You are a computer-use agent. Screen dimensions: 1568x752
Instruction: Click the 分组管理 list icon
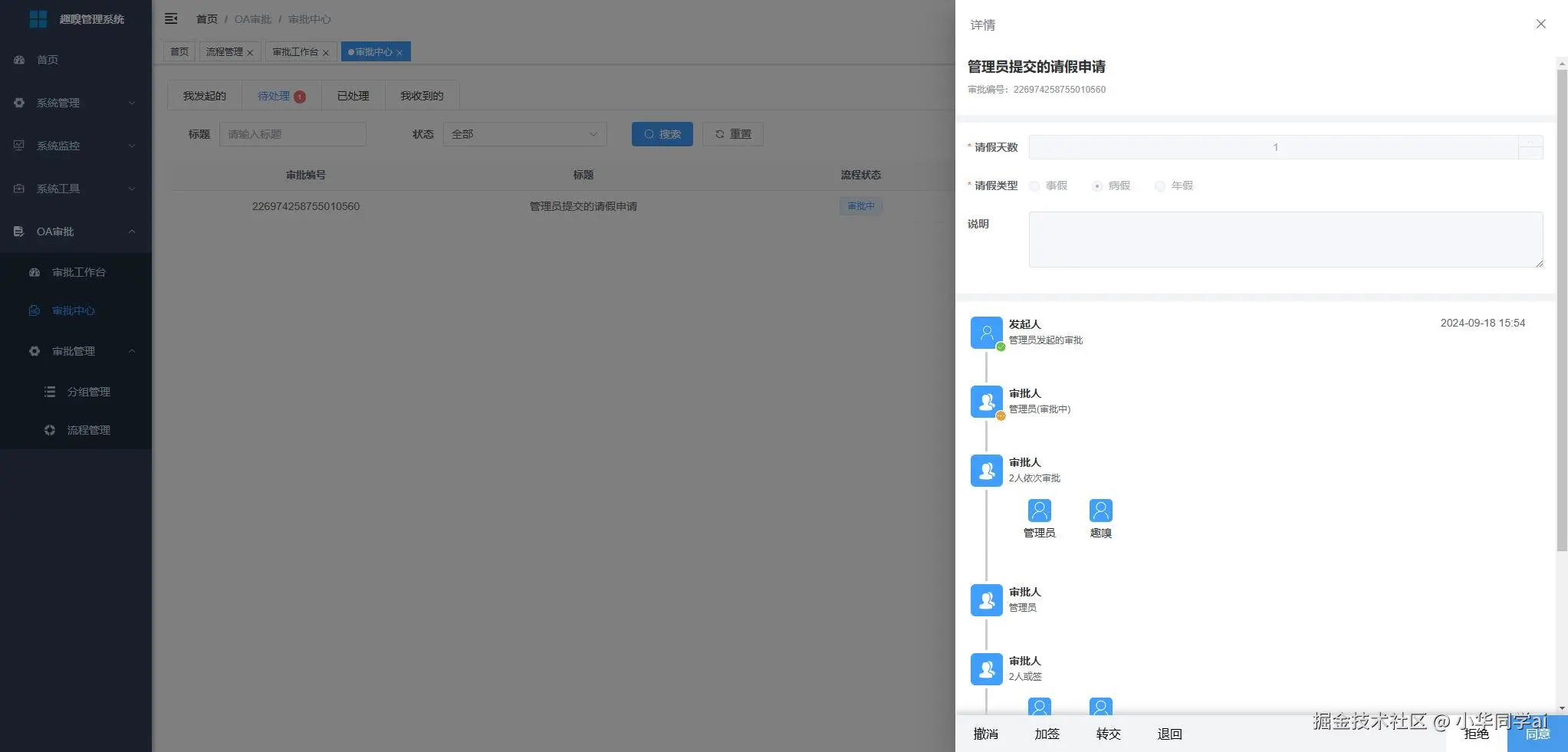[x=50, y=392]
